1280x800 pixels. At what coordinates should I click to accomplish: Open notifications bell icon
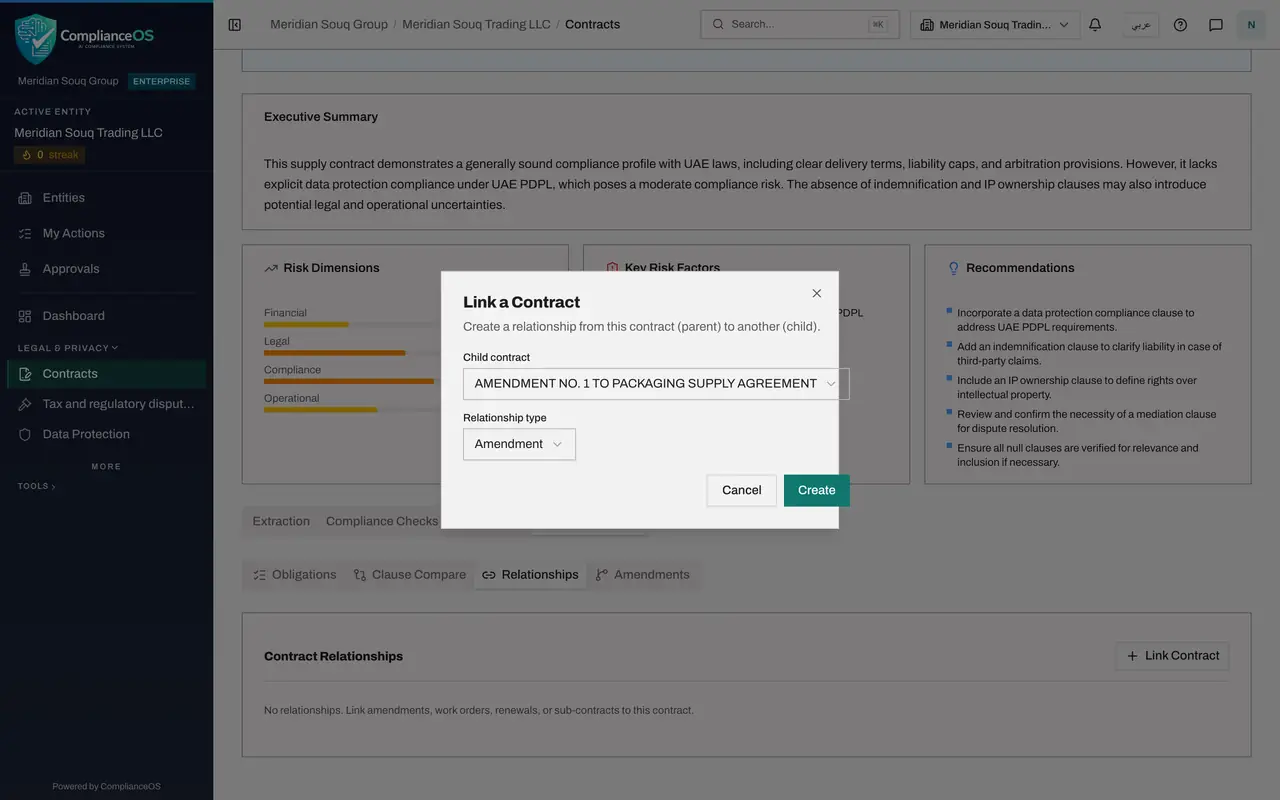(x=1095, y=25)
